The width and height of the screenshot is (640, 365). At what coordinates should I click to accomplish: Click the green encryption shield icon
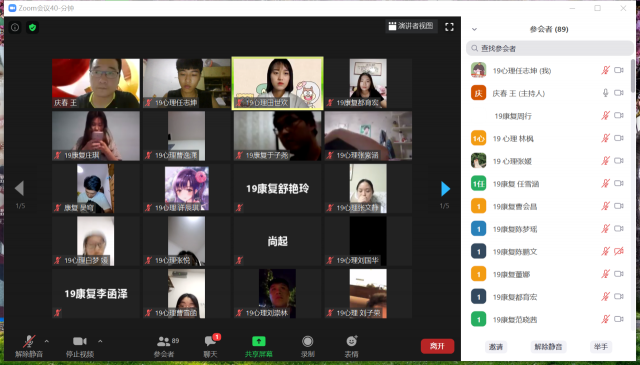[x=33, y=27]
